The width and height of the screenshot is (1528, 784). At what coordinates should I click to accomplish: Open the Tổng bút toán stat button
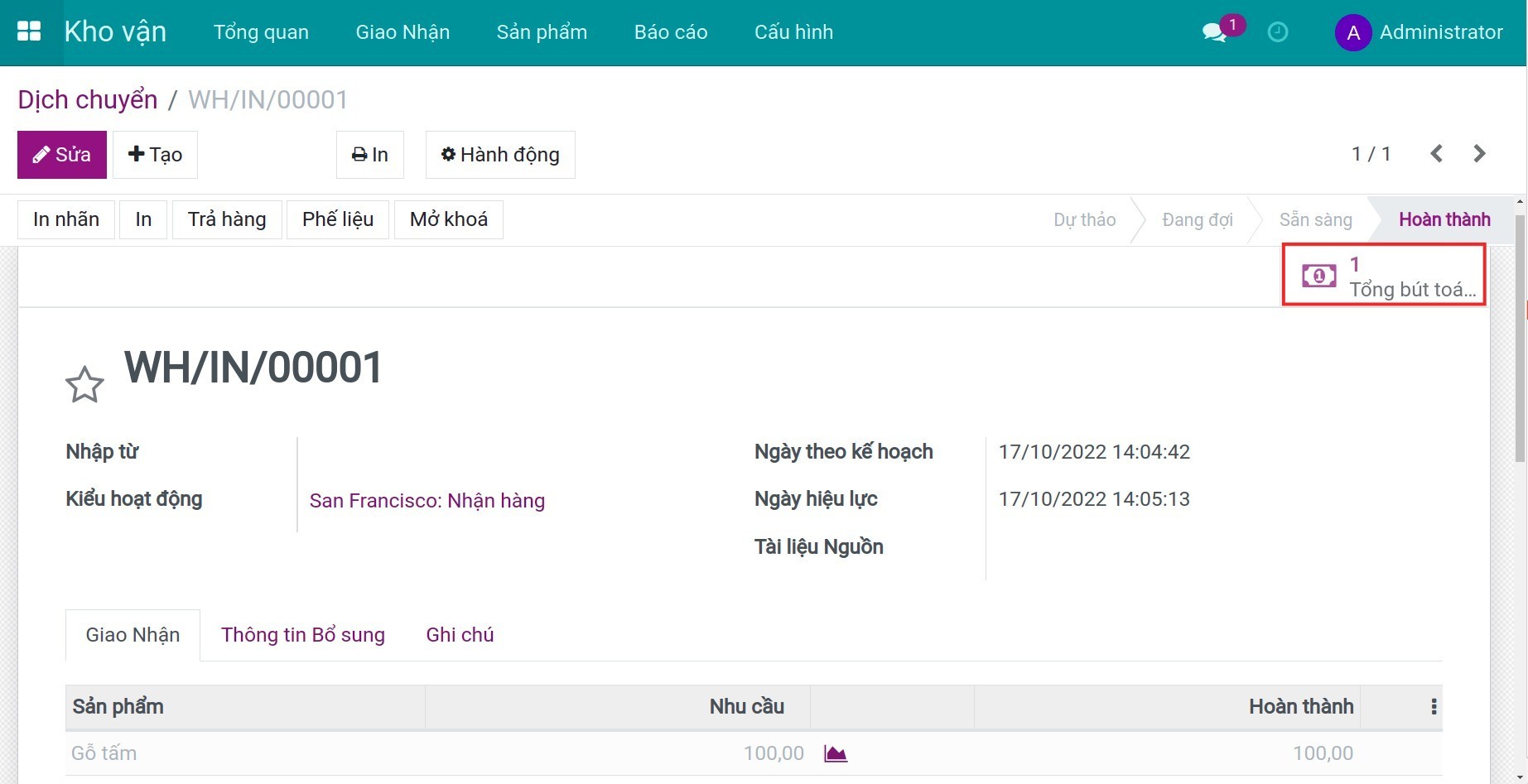pos(1384,276)
